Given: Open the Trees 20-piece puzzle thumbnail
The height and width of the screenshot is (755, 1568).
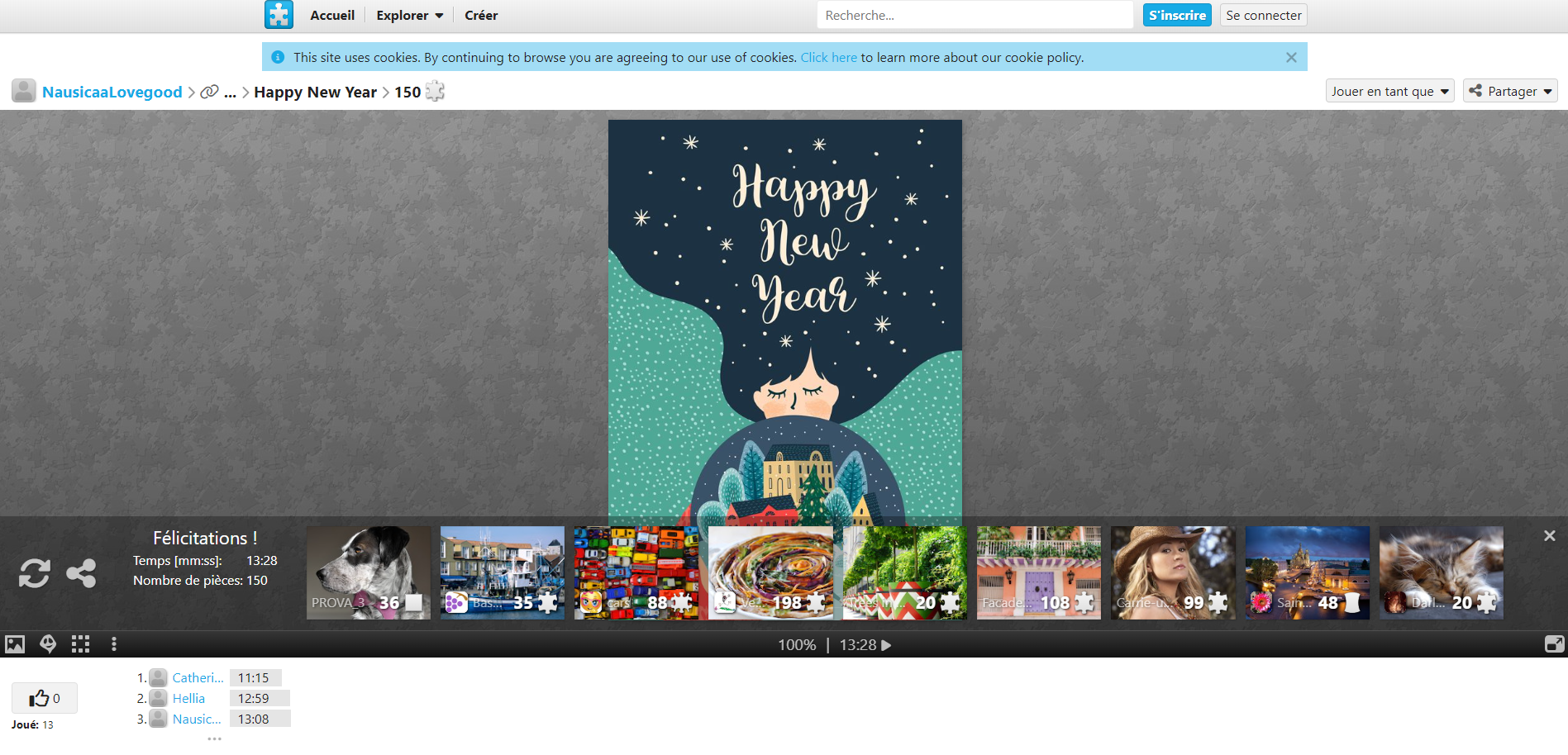Looking at the screenshot, I should pos(905,572).
